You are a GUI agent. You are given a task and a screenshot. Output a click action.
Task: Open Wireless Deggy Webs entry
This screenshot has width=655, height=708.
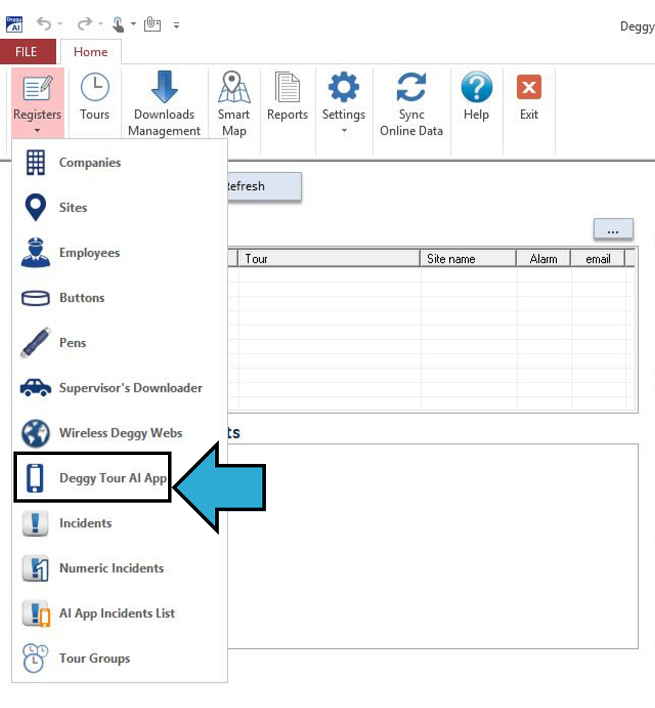[x=120, y=433]
